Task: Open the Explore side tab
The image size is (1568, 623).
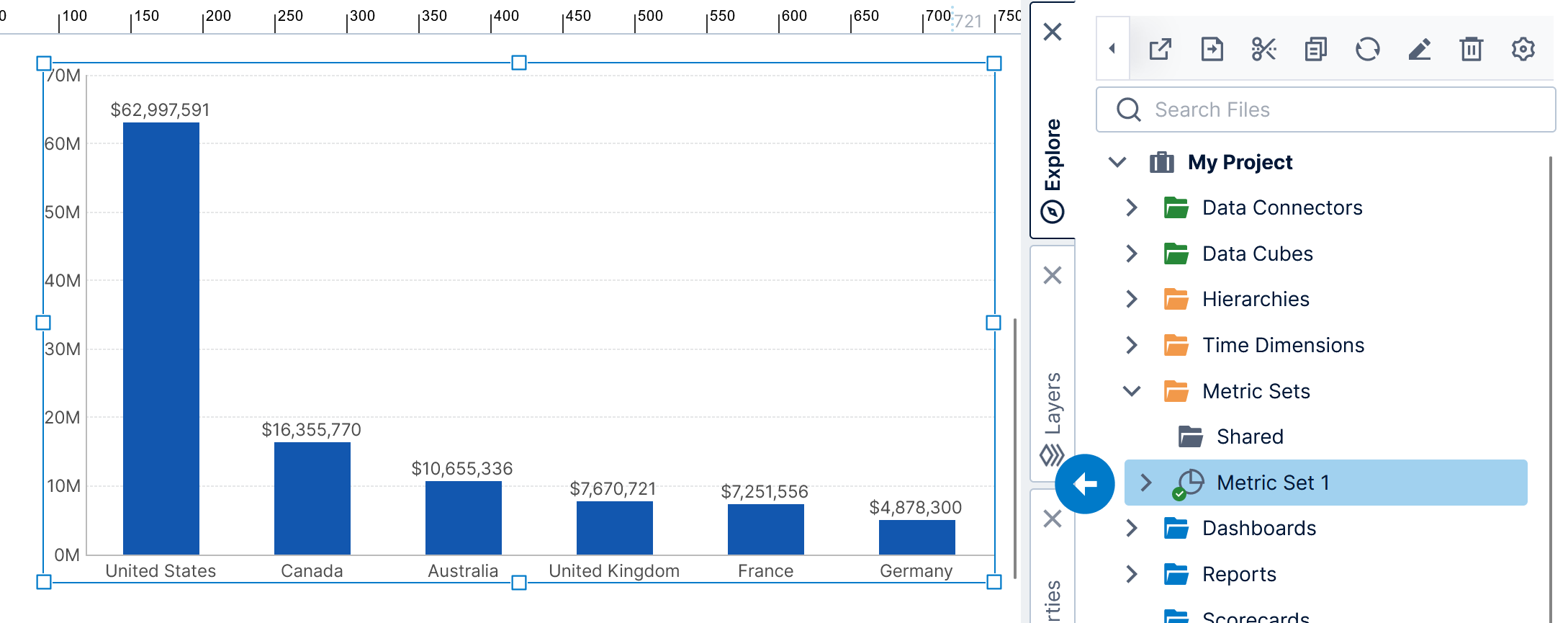Action: coord(1053,169)
